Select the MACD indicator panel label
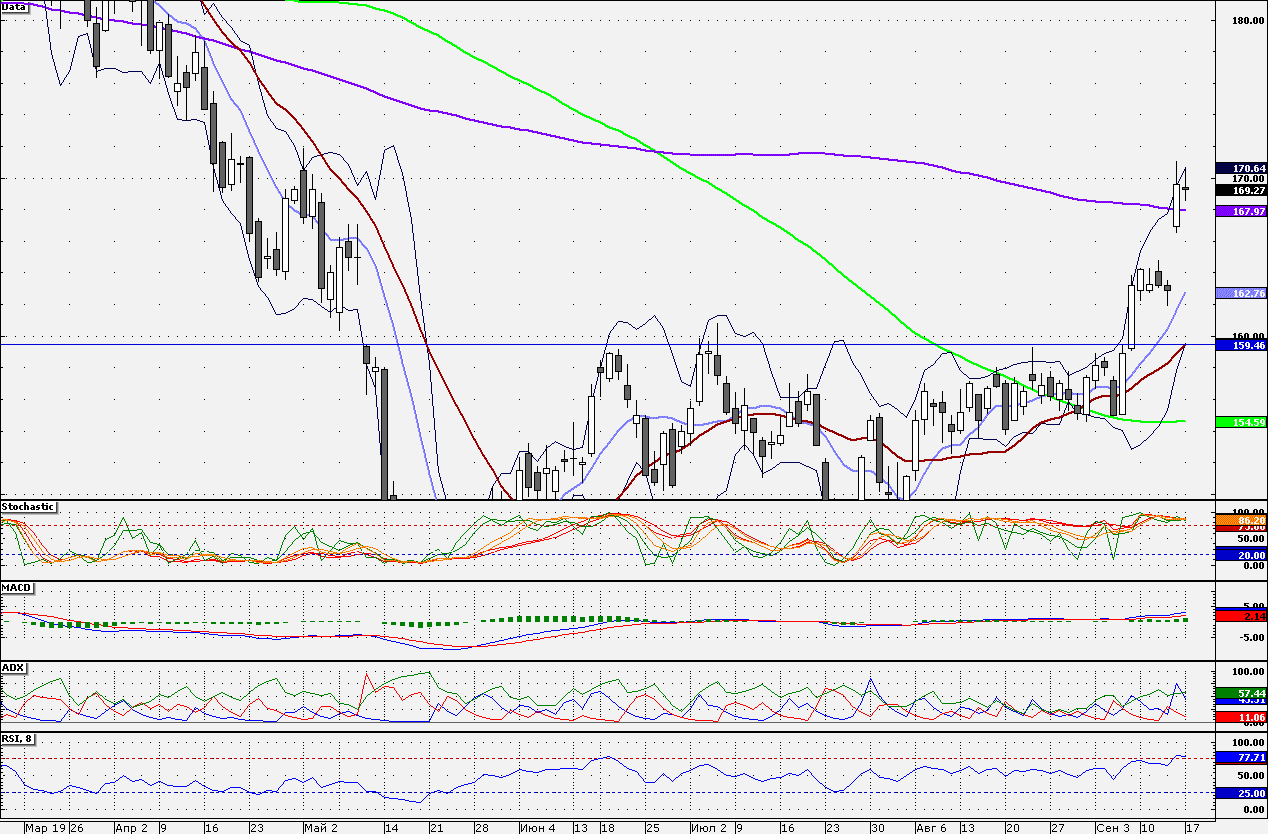The image size is (1268, 834). pyautogui.click(x=16, y=587)
